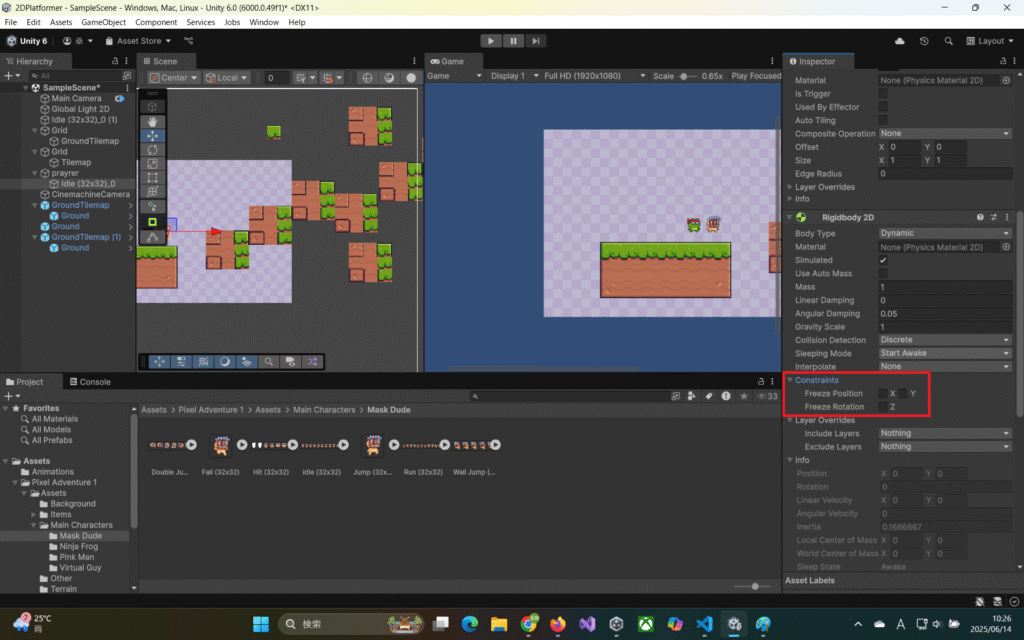The width and height of the screenshot is (1024, 640).
Task: Click Pixel Adventure 1 in breadcrumb path
Action: coord(211,410)
